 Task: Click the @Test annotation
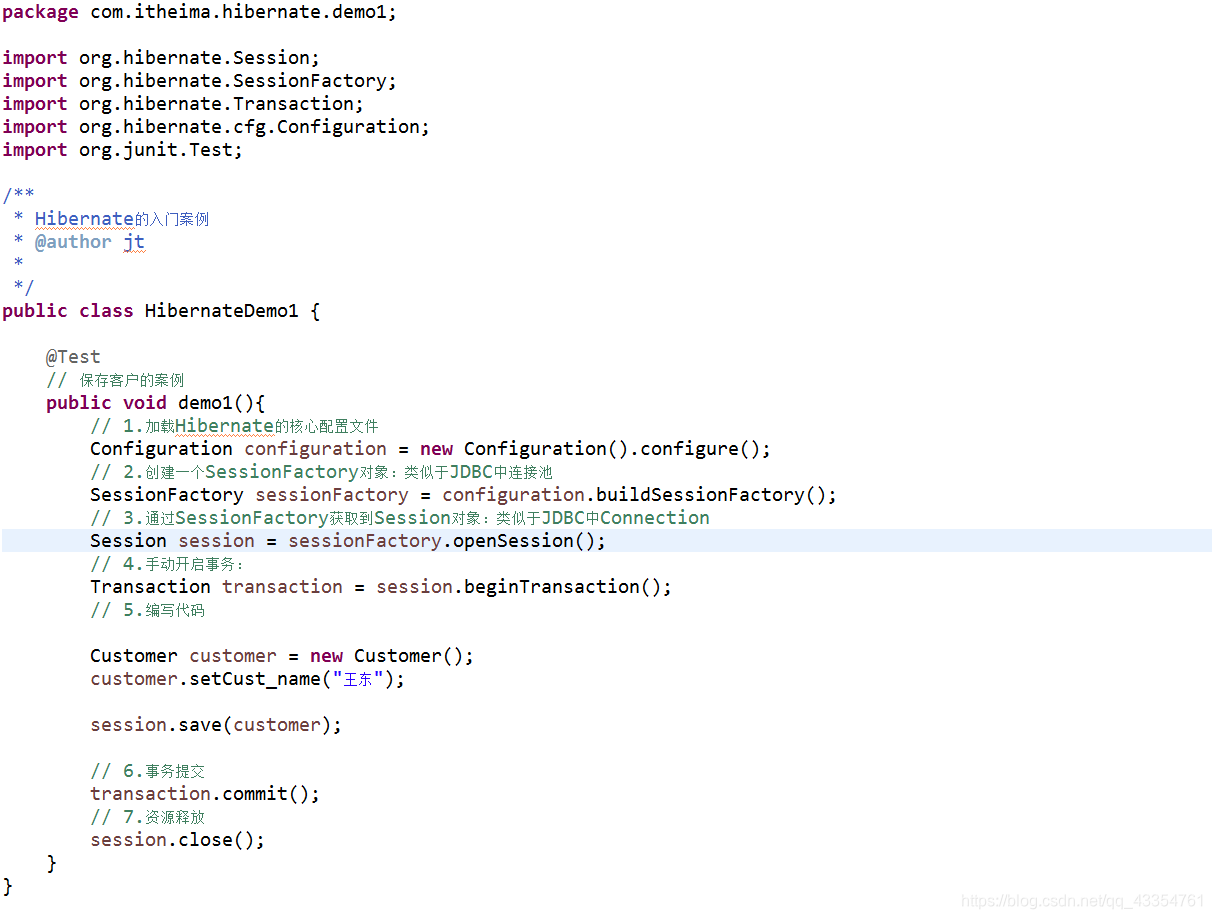pos(73,357)
